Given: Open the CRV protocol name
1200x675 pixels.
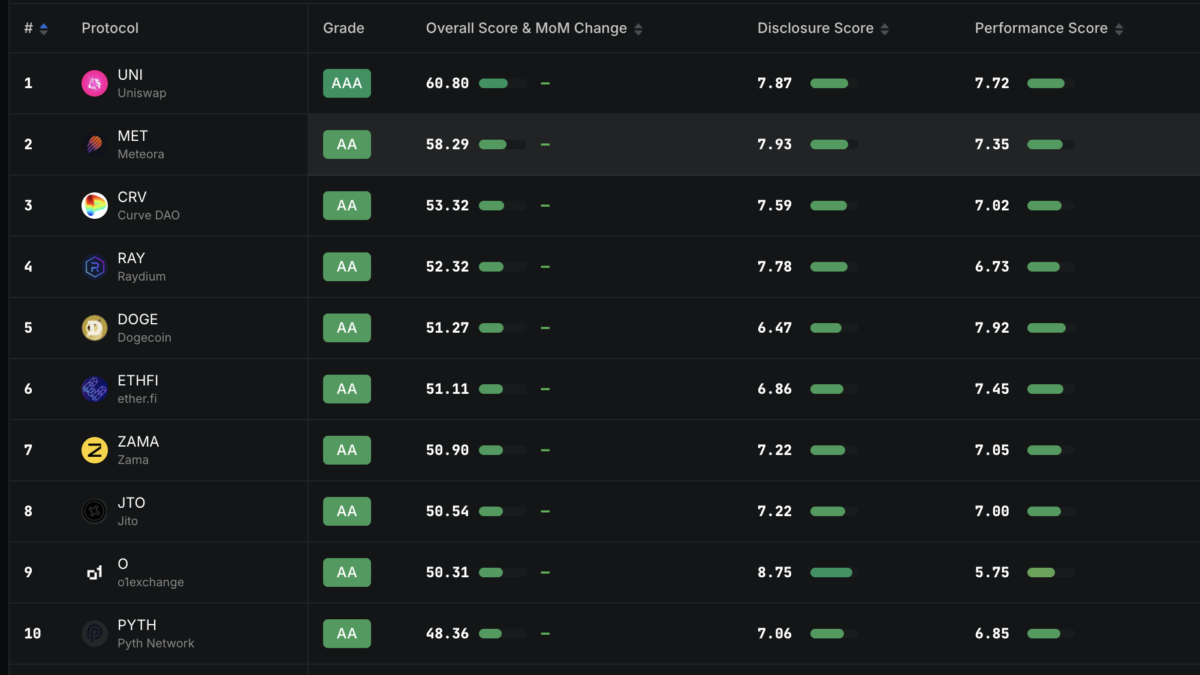Looking at the screenshot, I should tap(132, 197).
